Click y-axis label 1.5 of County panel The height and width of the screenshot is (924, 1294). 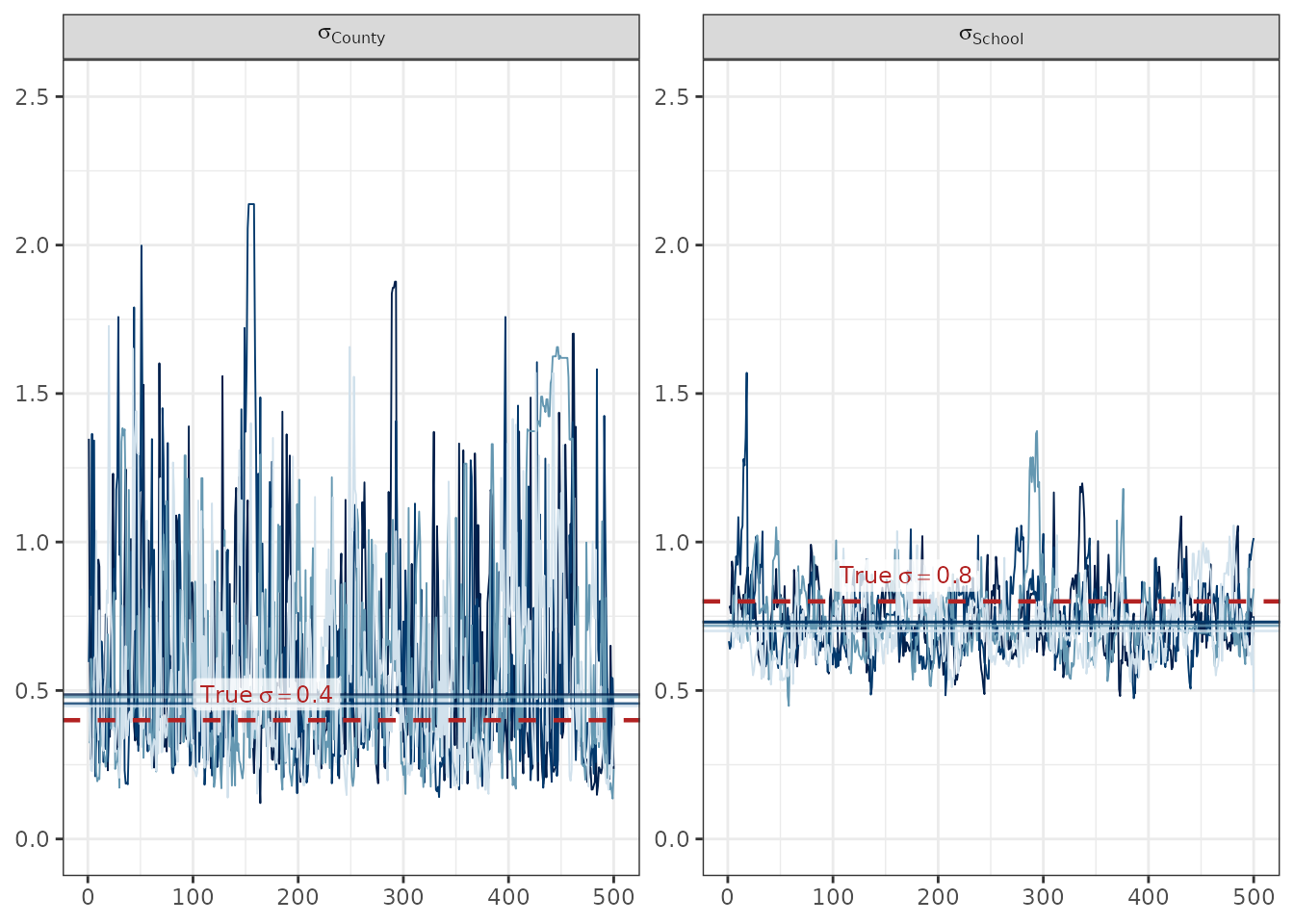coord(33,394)
